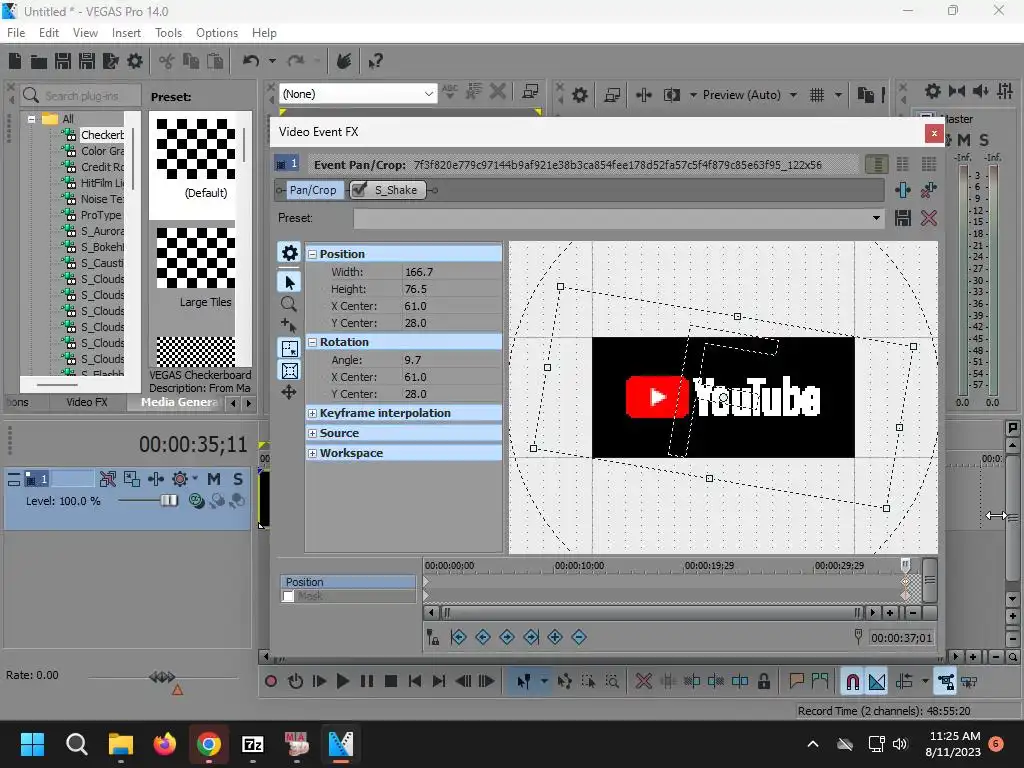Open the Plug-In Chain icon
This screenshot has height=768, width=1024.
903,190
